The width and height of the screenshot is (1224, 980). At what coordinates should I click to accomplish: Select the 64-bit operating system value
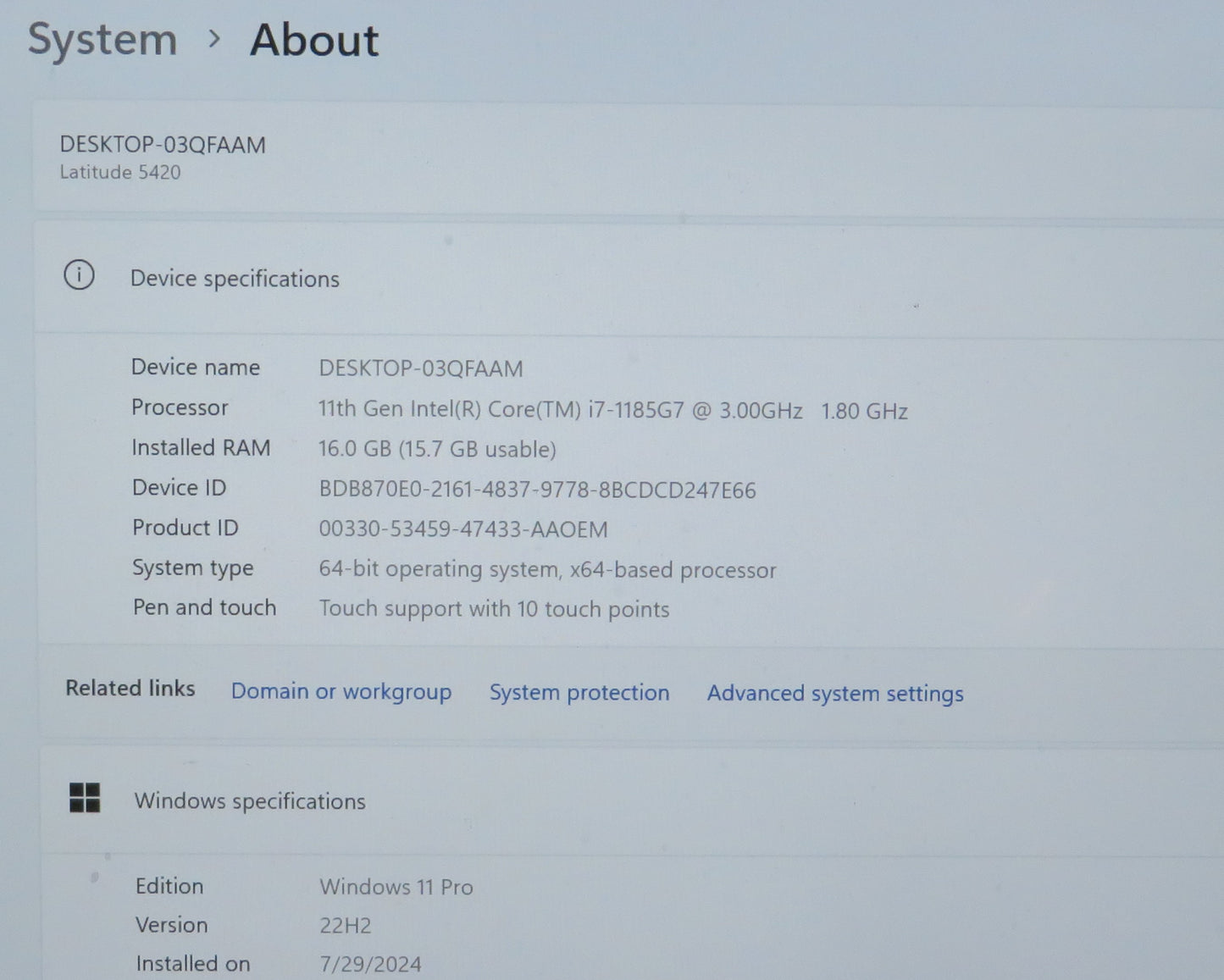click(x=547, y=570)
